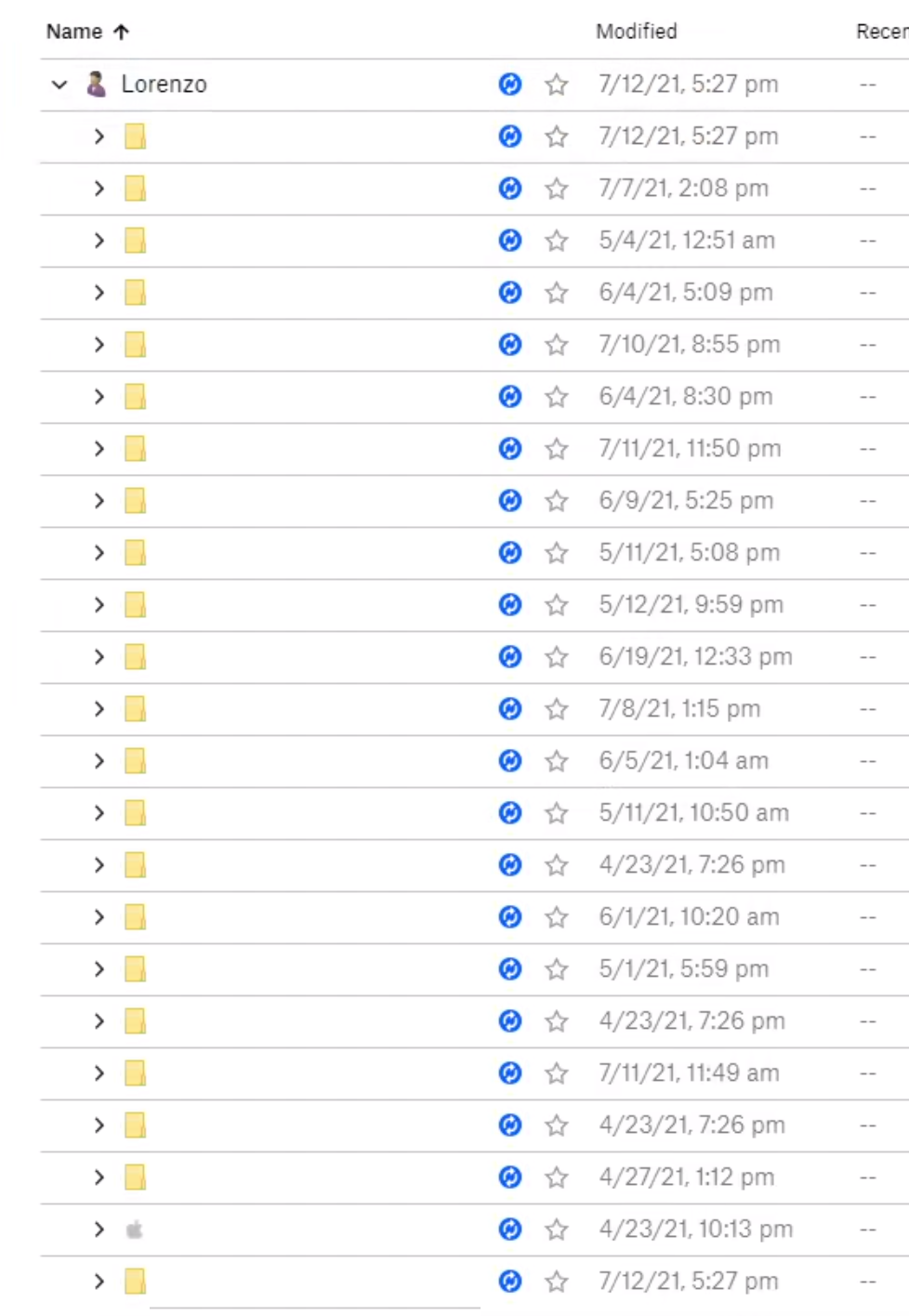Star the Lorenzo folder
Image resolution: width=909 pixels, height=1316 pixels.
pos(556,84)
